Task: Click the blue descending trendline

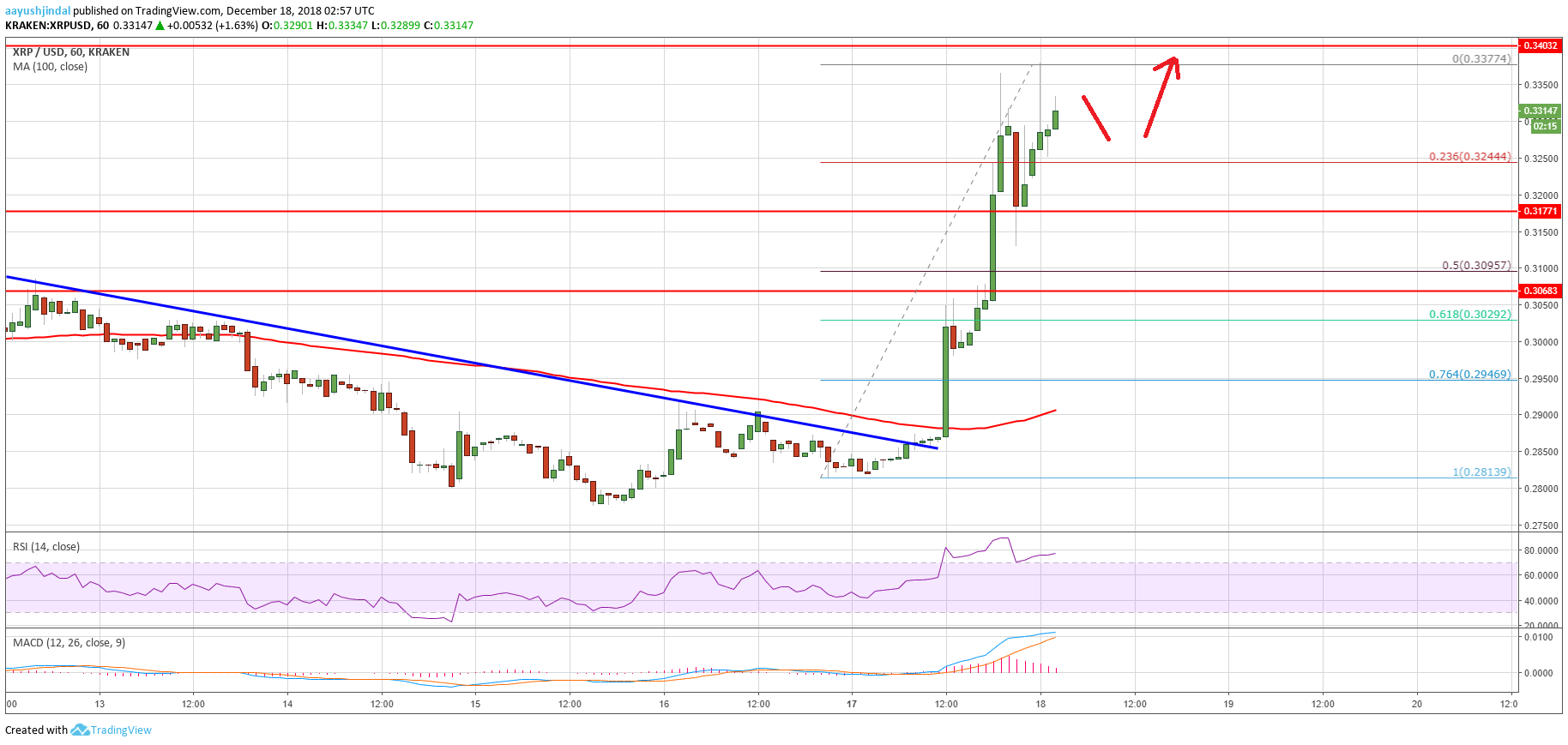Action: [x=472, y=363]
